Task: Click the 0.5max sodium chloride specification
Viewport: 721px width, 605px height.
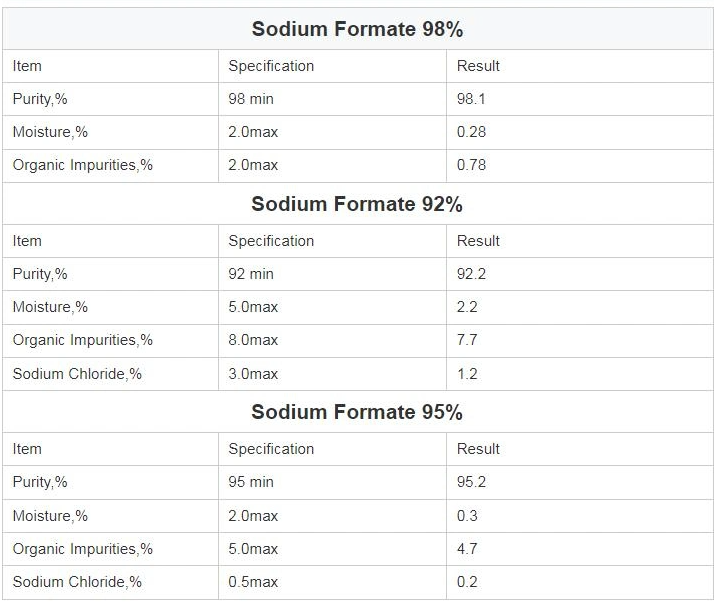Action: [x=253, y=582]
